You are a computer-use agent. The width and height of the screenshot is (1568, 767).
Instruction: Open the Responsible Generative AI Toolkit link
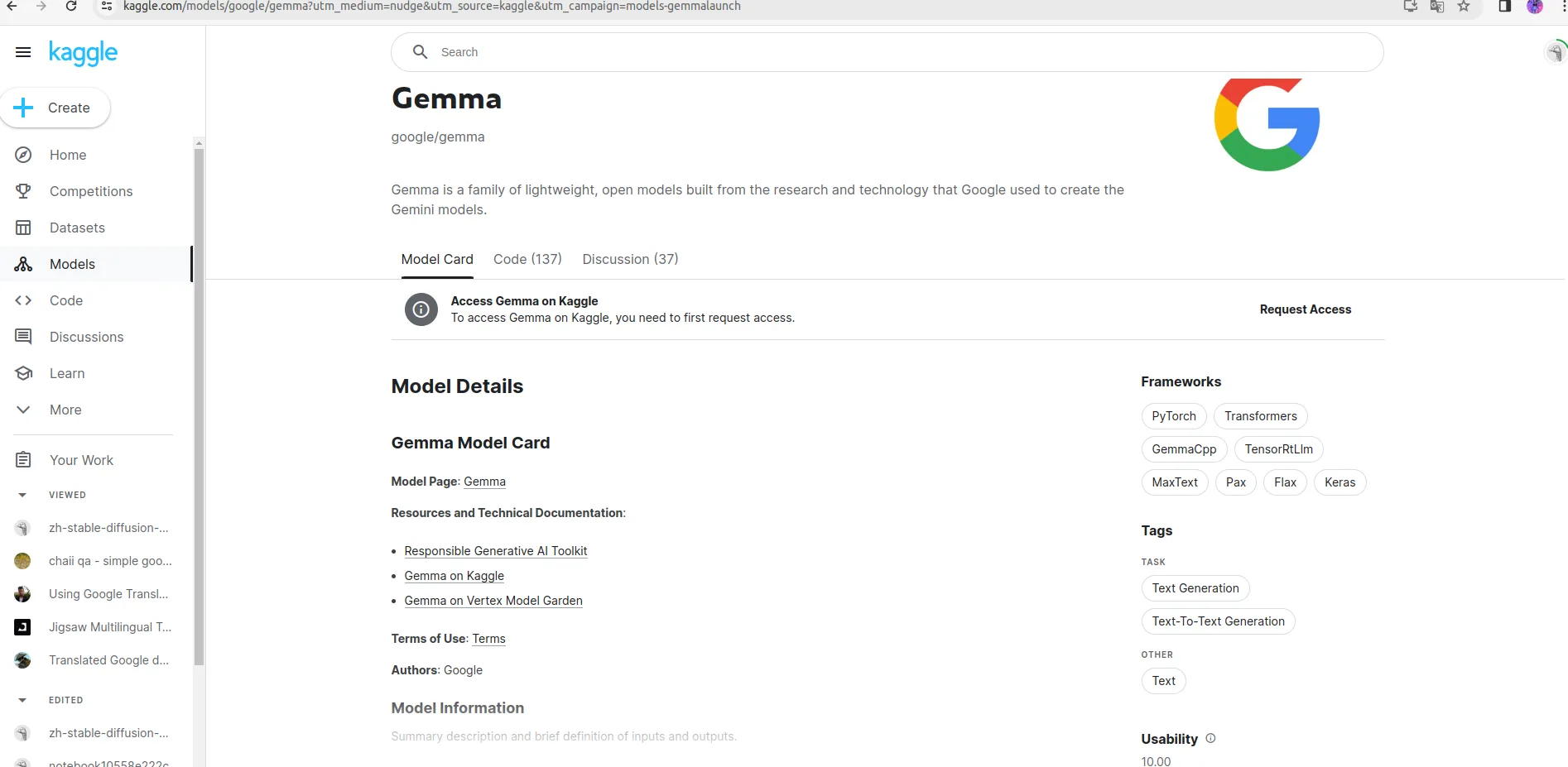495,551
